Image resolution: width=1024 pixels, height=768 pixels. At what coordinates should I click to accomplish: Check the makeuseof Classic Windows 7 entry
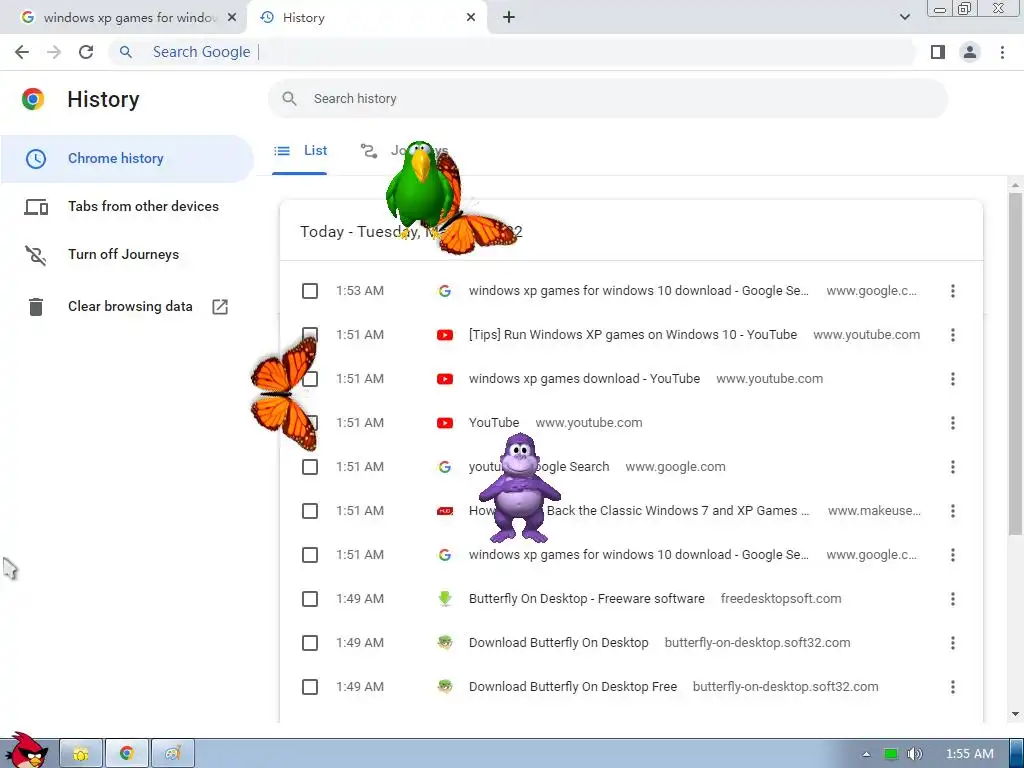(x=310, y=511)
